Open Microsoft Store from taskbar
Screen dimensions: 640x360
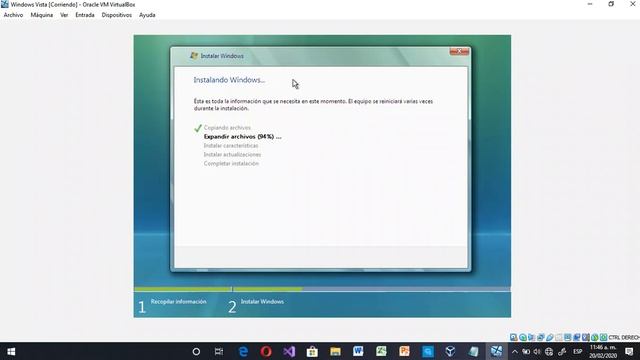312,351
